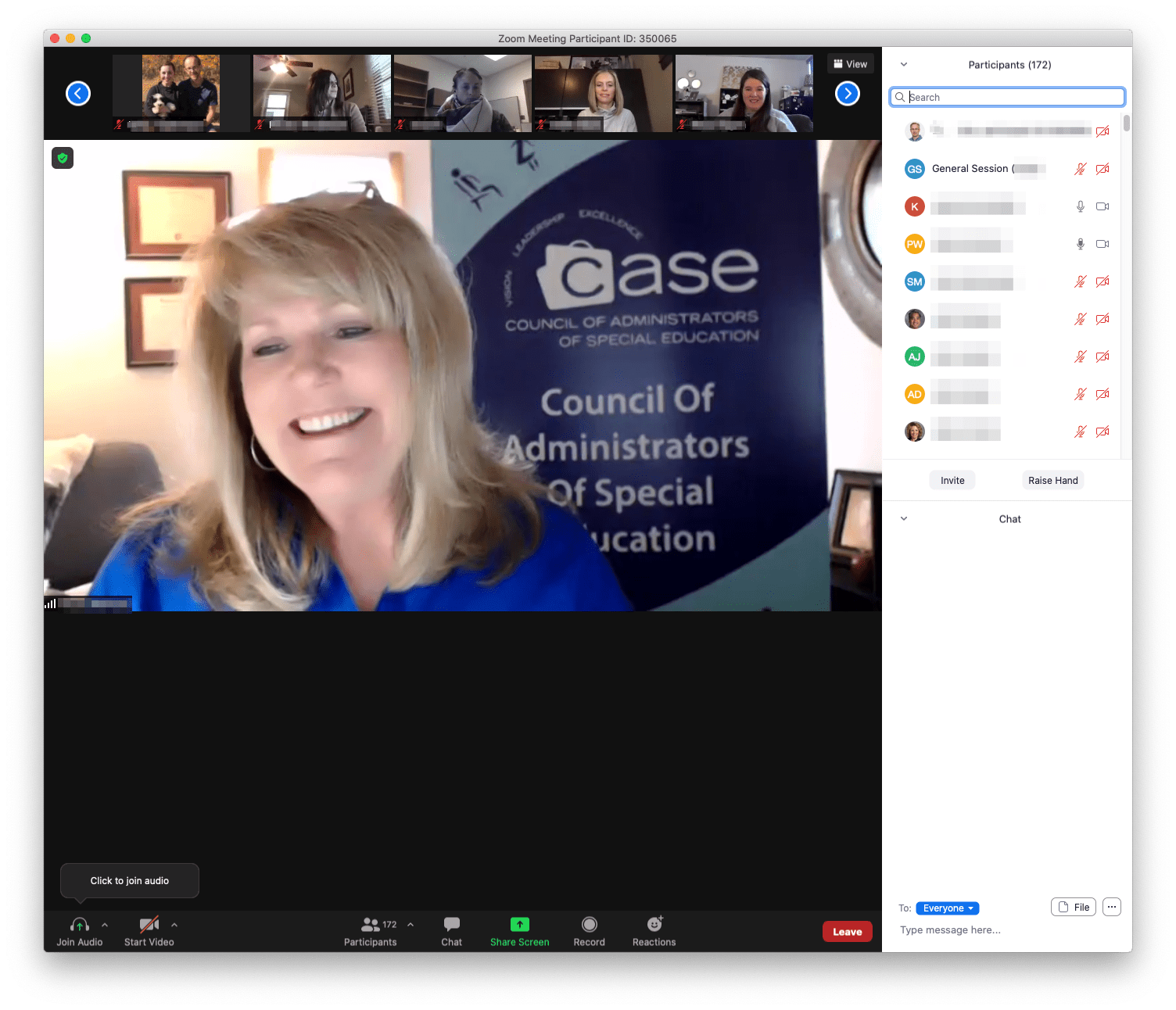Click the macOS green fullscreen button
Image resolution: width=1176 pixels, height=1010 pixels.
click(x=86, y=38)
